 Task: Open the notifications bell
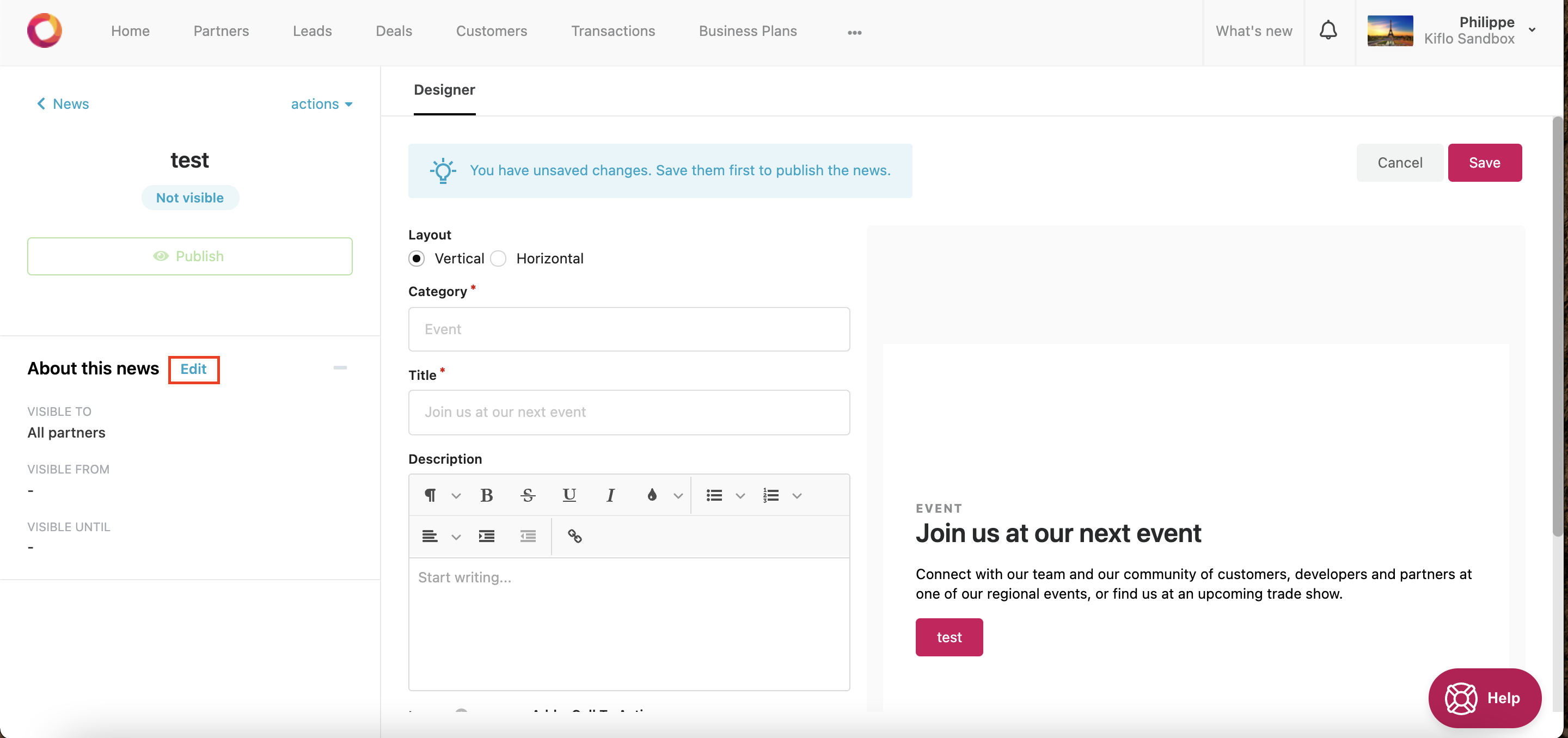1327,31
